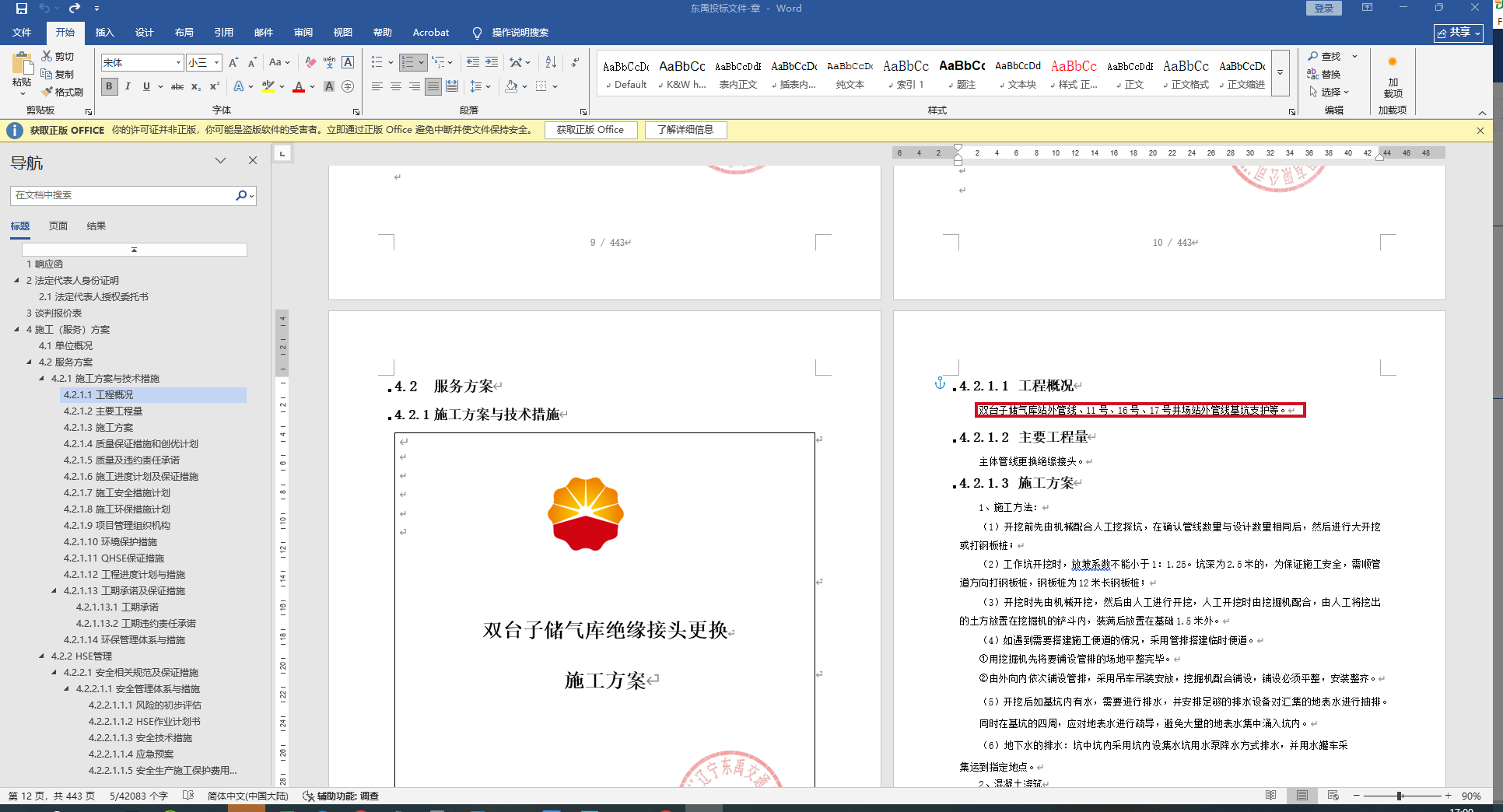The height and width of the screenshot is (812, 1503).
Task: Toggle Bold formatting
Action: click(110, 86)
